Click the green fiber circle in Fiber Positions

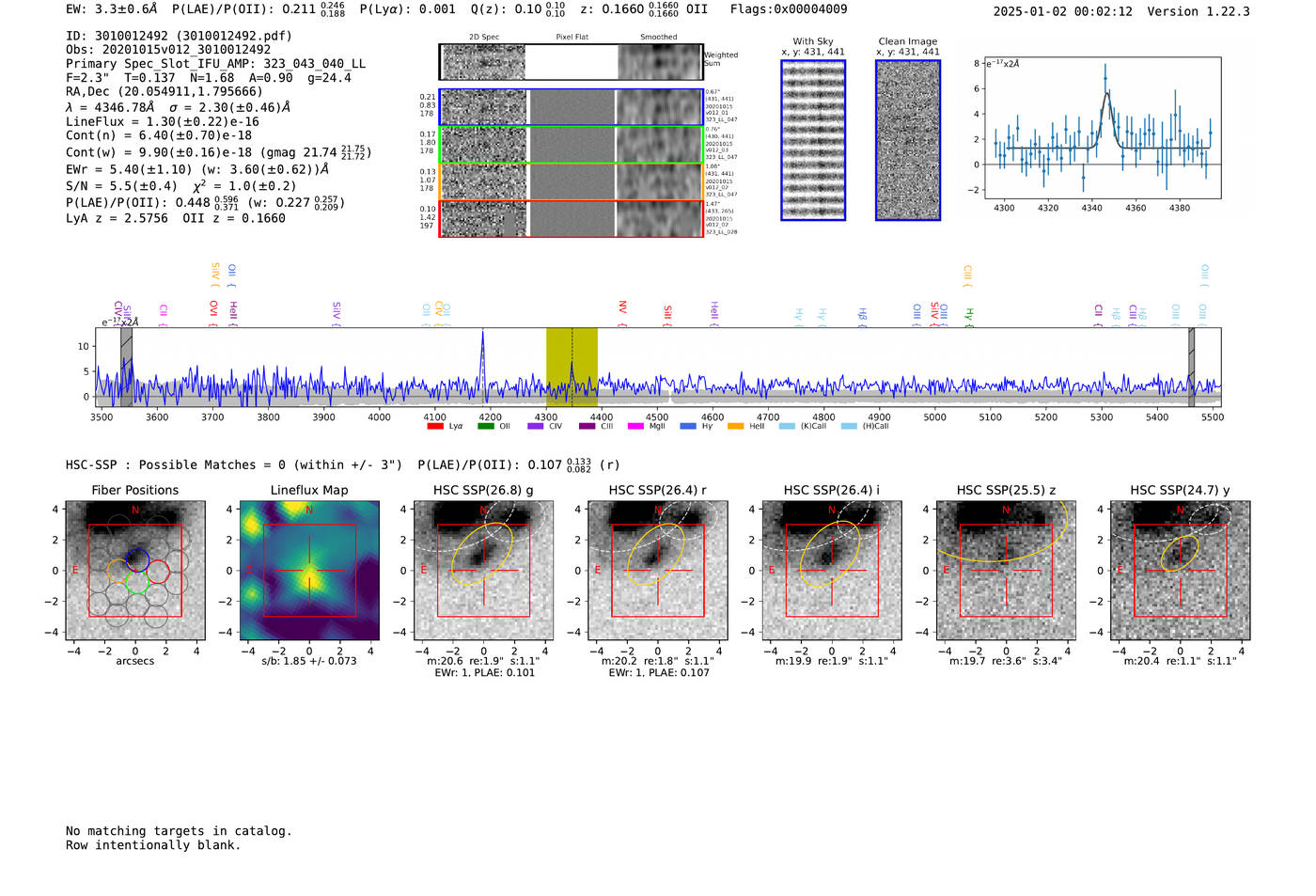(x=137, y=582)
